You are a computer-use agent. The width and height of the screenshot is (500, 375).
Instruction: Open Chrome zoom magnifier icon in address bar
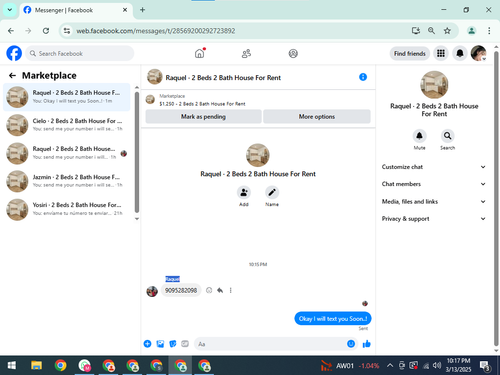pyautogui.click(x=431, y=31)
